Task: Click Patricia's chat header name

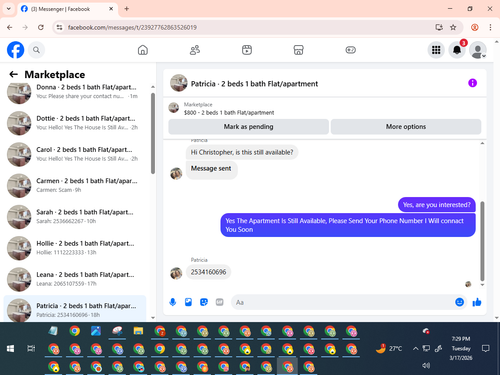Action: point(254,84)
